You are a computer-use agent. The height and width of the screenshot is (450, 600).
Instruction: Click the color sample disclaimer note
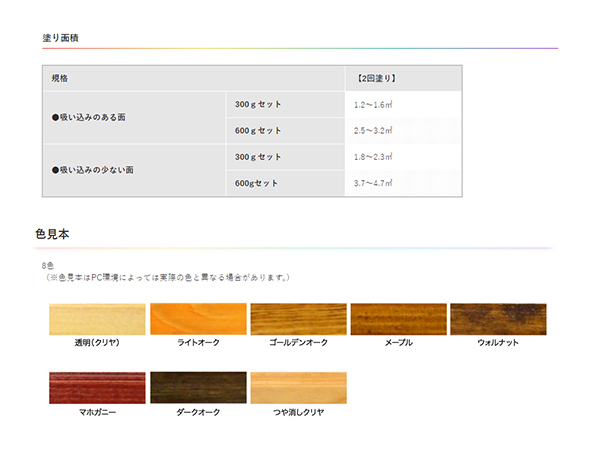tap(168, 277)
